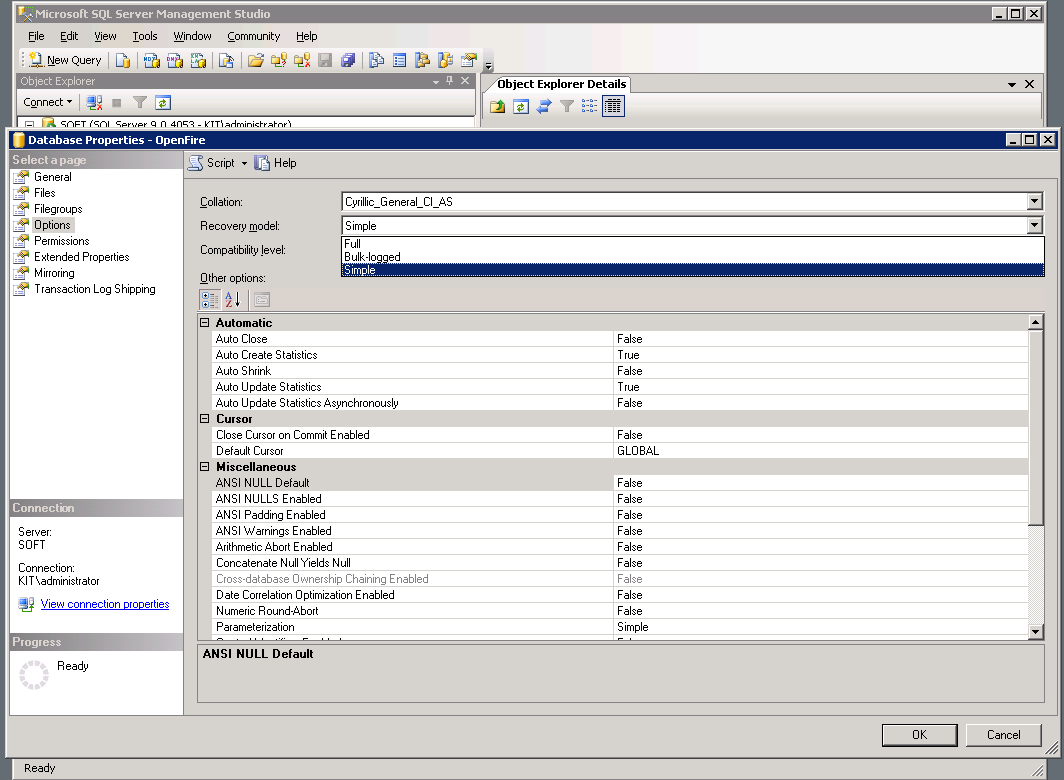
Task: Click the Auto Shrink value False
Action: 820,371
